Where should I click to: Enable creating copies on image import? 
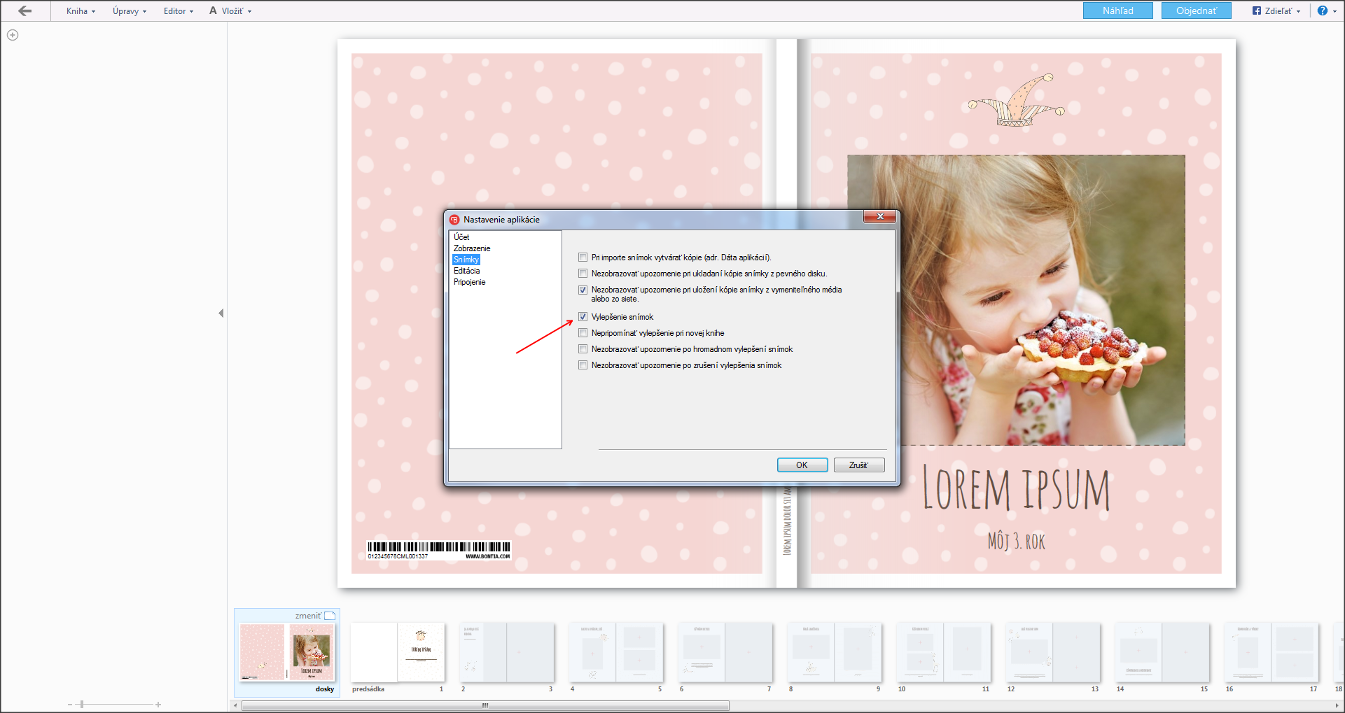[x=583, y=257]
